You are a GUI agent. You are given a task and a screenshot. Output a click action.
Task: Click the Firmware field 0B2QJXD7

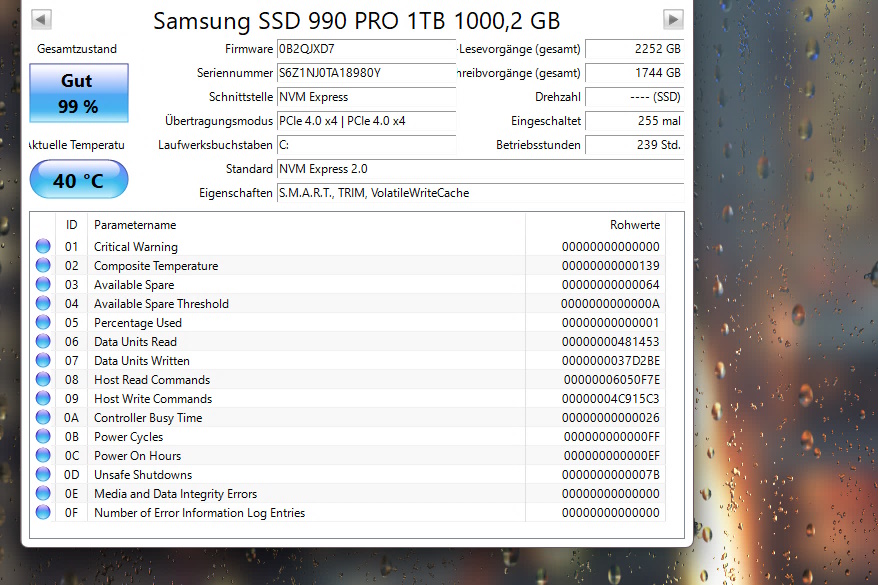[x=367, y=49]
